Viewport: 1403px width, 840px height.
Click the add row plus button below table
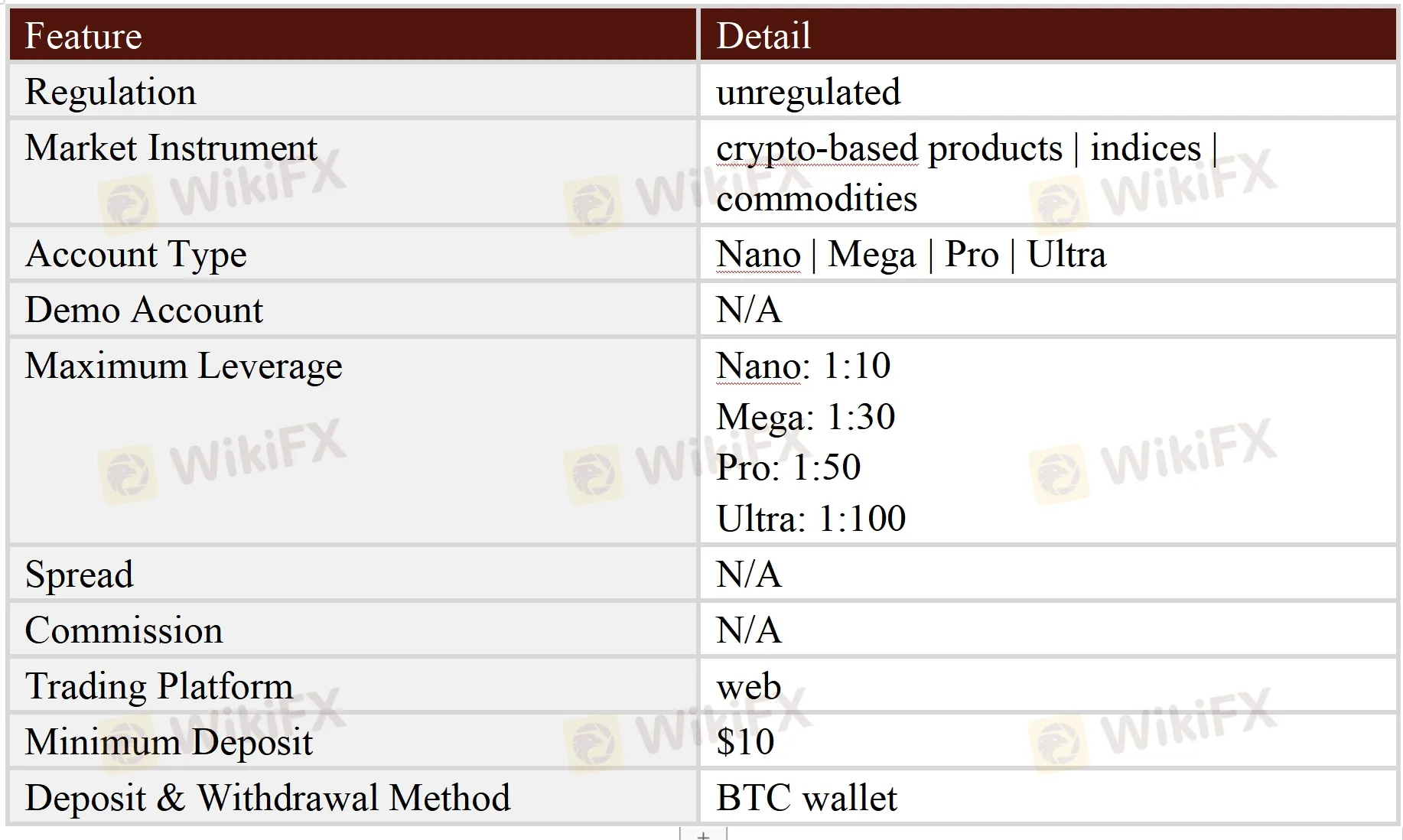point(703,835)
